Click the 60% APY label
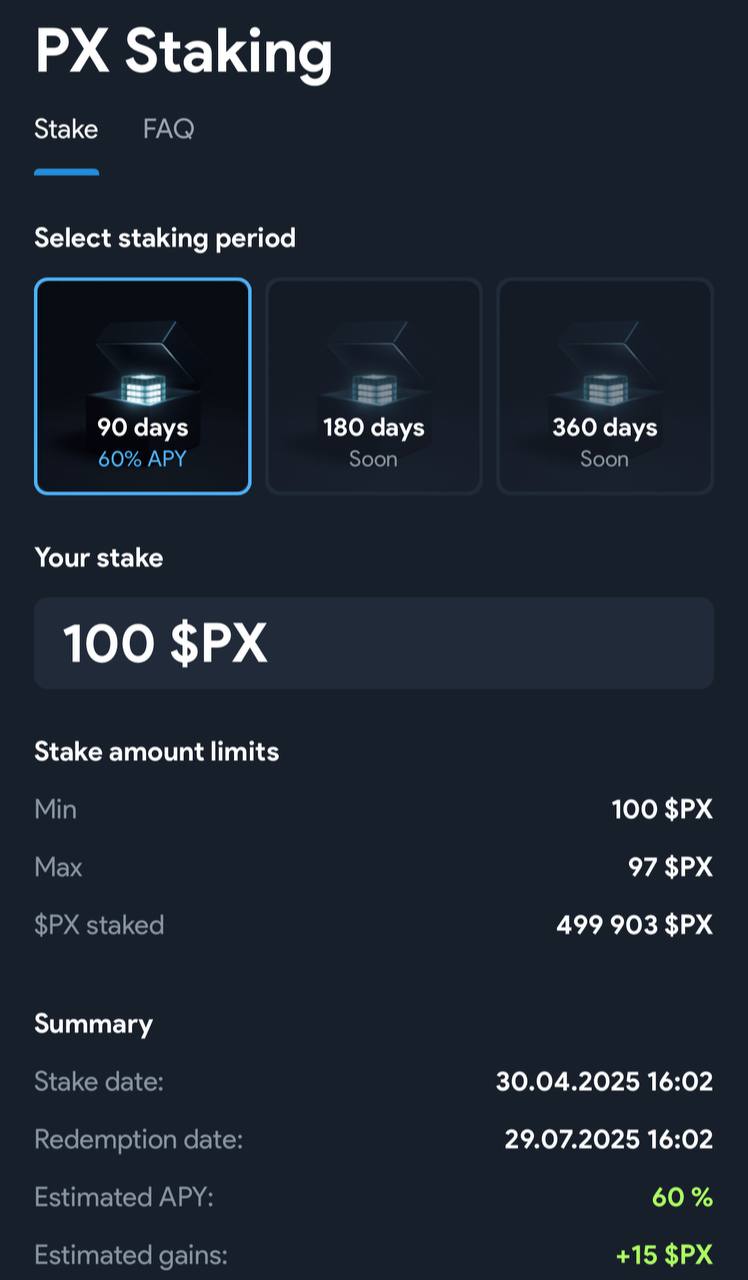The width and height of the screenshot is (748, 1280). pyautogui.click(x=142, y=459)
